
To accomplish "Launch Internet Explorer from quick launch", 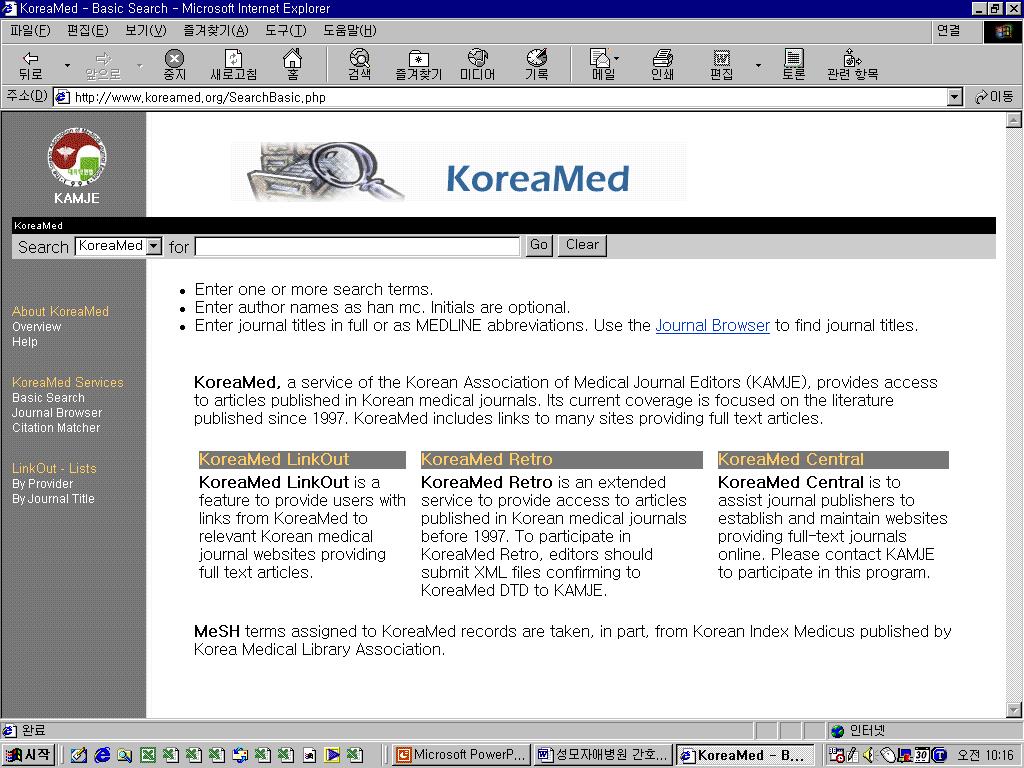I will pyautogui.click(x=102, y=755).
